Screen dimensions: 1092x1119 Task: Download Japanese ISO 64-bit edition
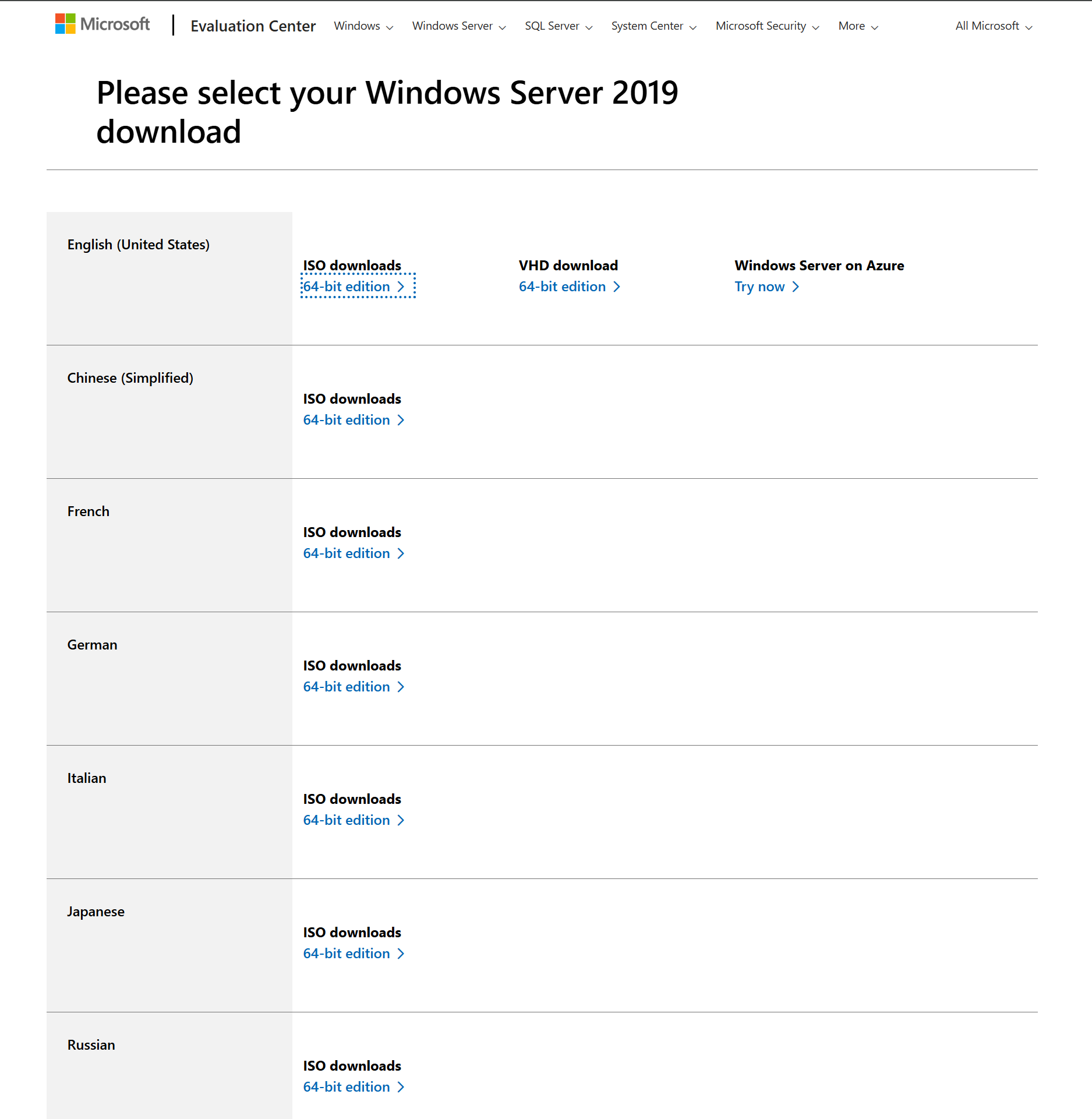354,954
